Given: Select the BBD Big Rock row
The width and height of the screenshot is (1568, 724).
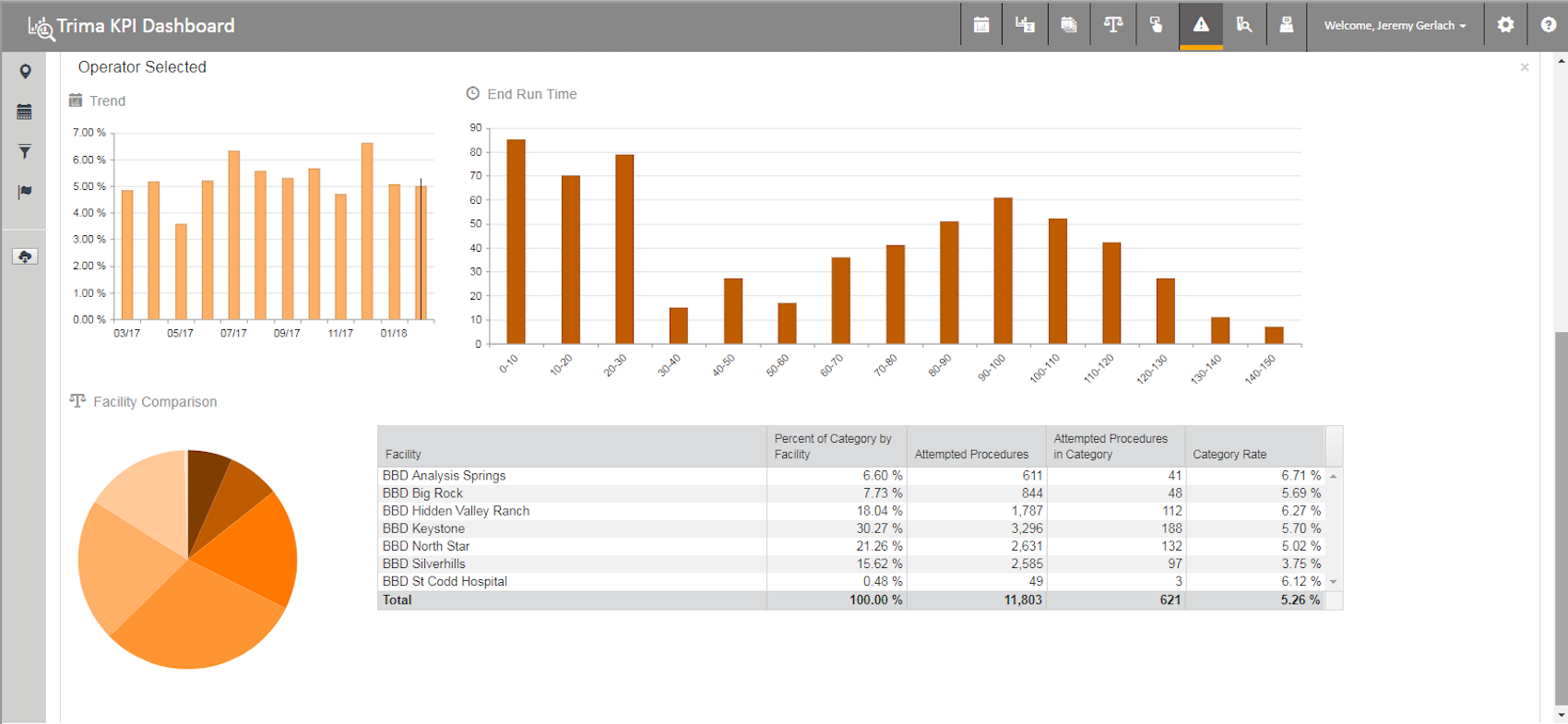Looking at the screenshot, I should click(x=851, y=493).
